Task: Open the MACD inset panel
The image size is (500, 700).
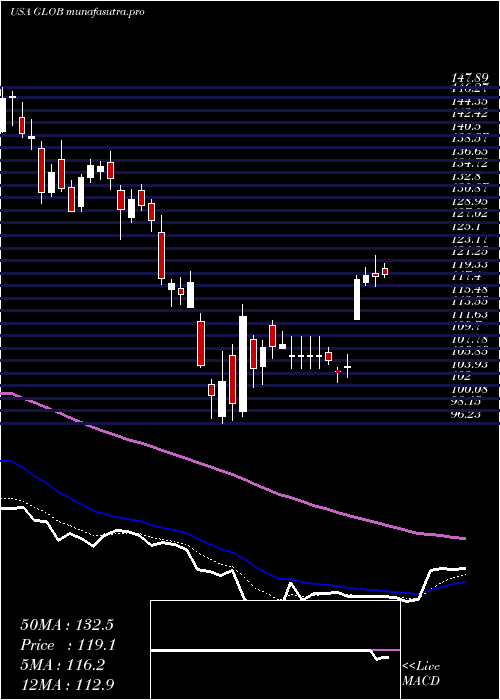Action: 275,650
